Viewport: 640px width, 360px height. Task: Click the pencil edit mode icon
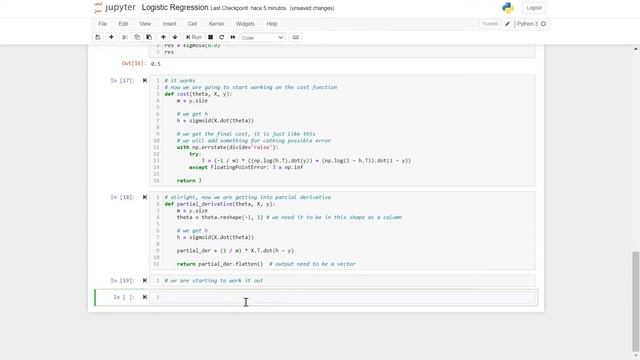click(507, 24)
